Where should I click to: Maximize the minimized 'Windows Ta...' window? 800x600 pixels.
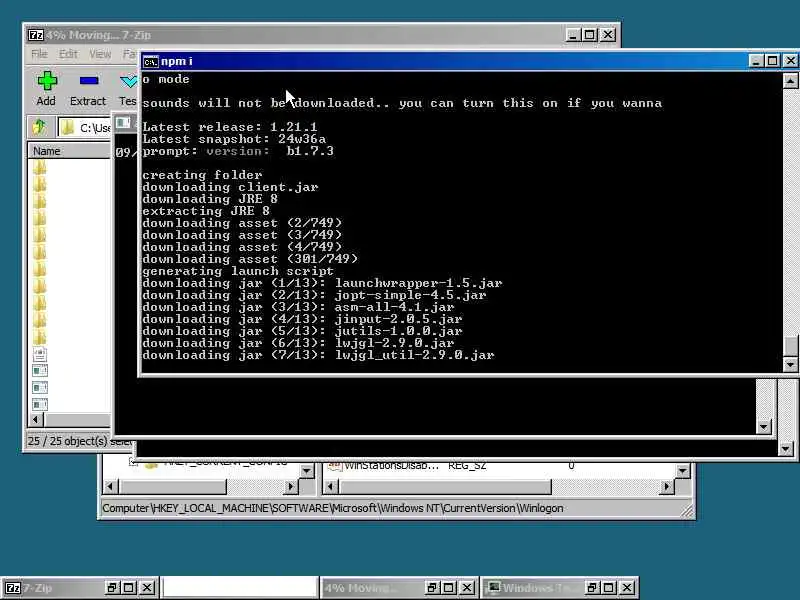click(608, 588)
